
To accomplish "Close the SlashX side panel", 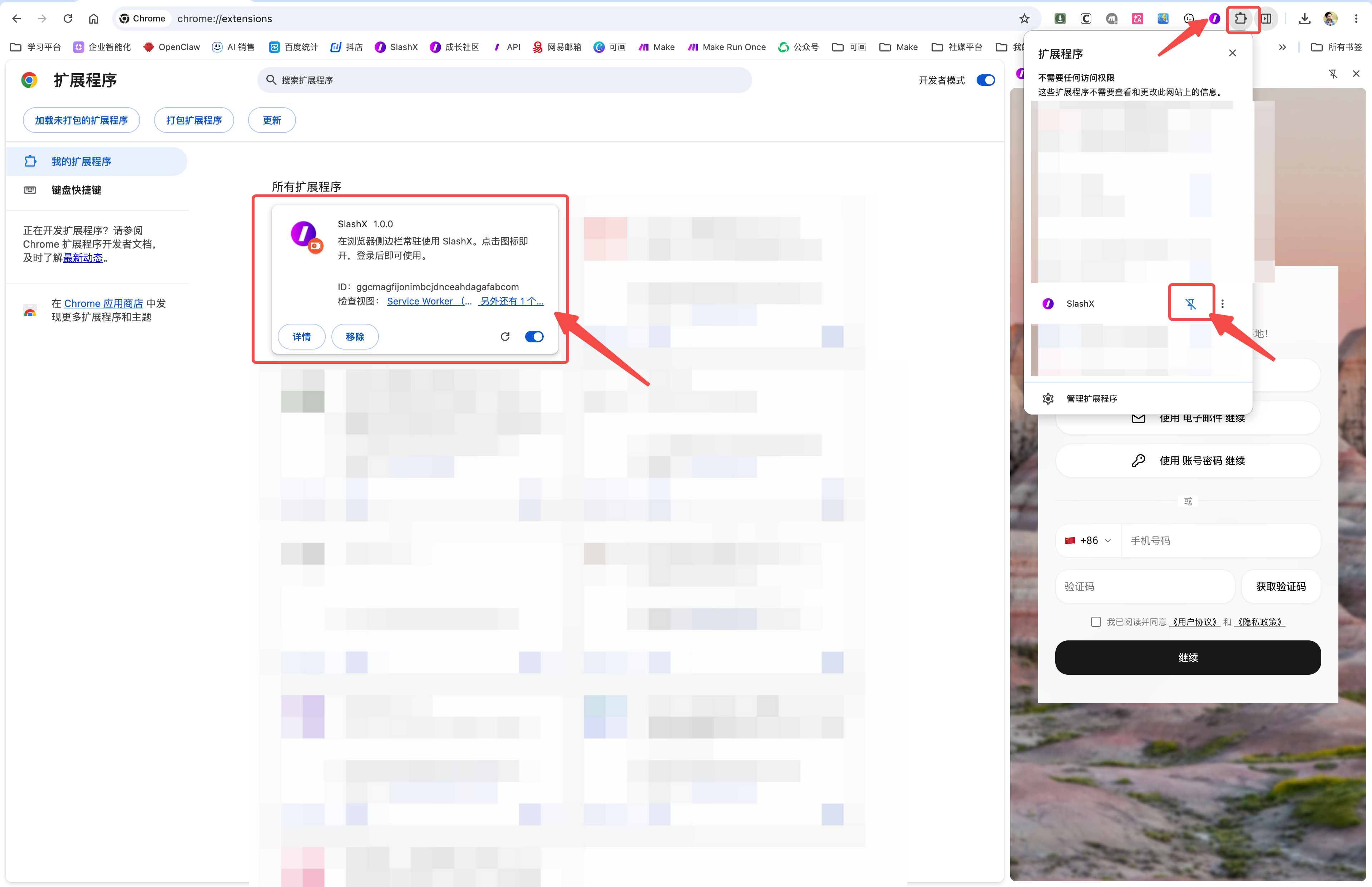I will tap(1356, 74).
